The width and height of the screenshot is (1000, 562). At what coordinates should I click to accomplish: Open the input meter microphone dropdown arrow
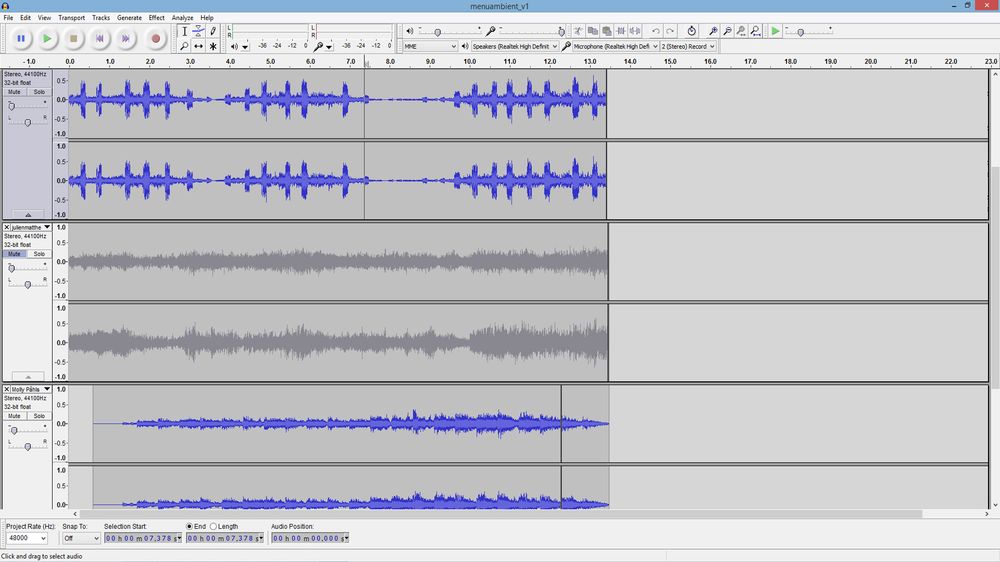coord(329,47)
